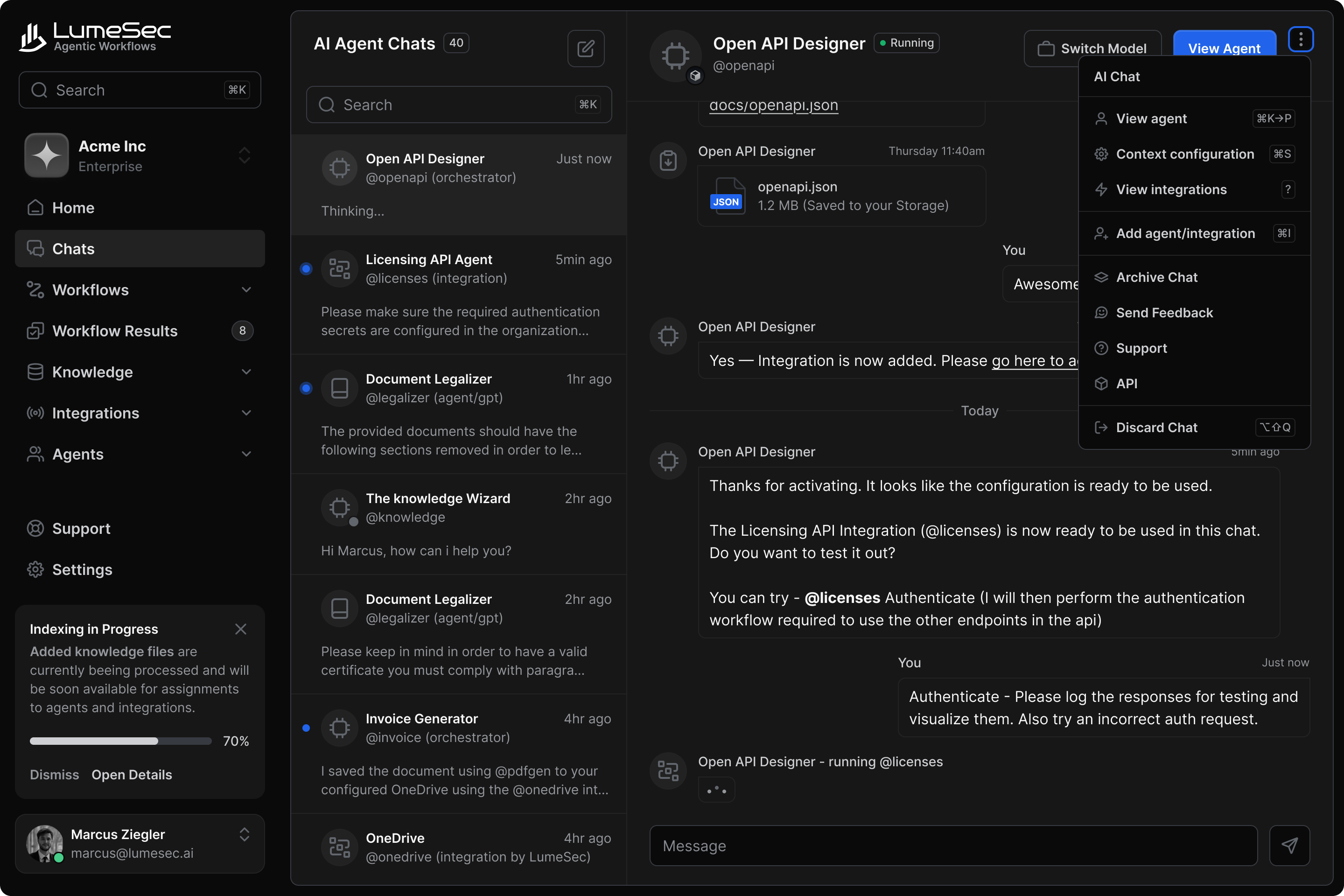Click the AI Agent Chats search field
Screen dimensions: 1344x896
coord(459,105)
